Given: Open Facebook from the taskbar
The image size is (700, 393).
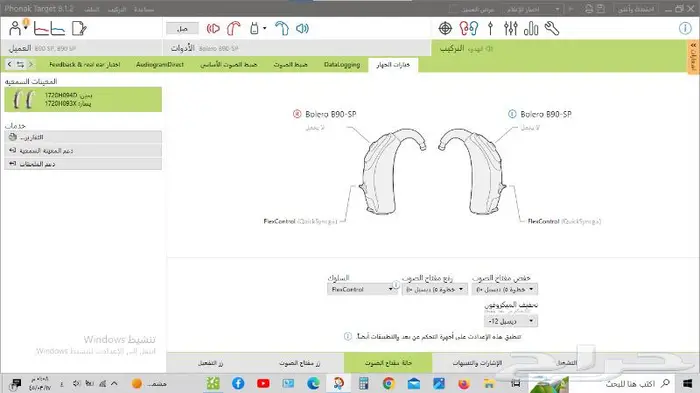Looking at the screenshot, I should [238, 383].
